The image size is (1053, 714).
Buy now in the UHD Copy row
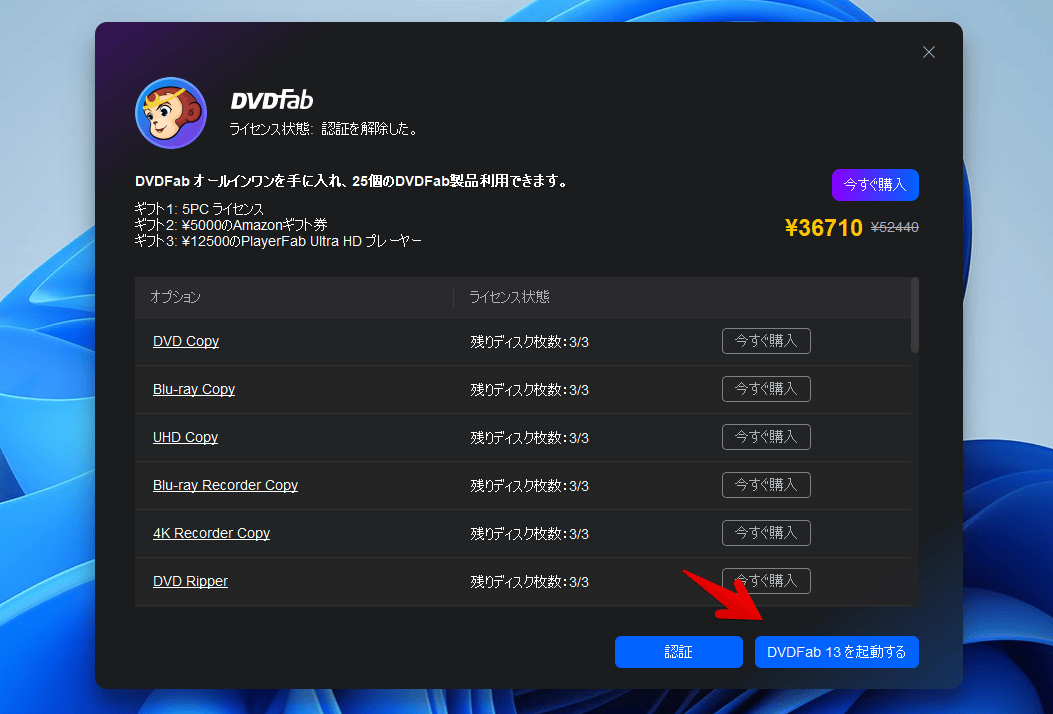(x=766, y=437)
